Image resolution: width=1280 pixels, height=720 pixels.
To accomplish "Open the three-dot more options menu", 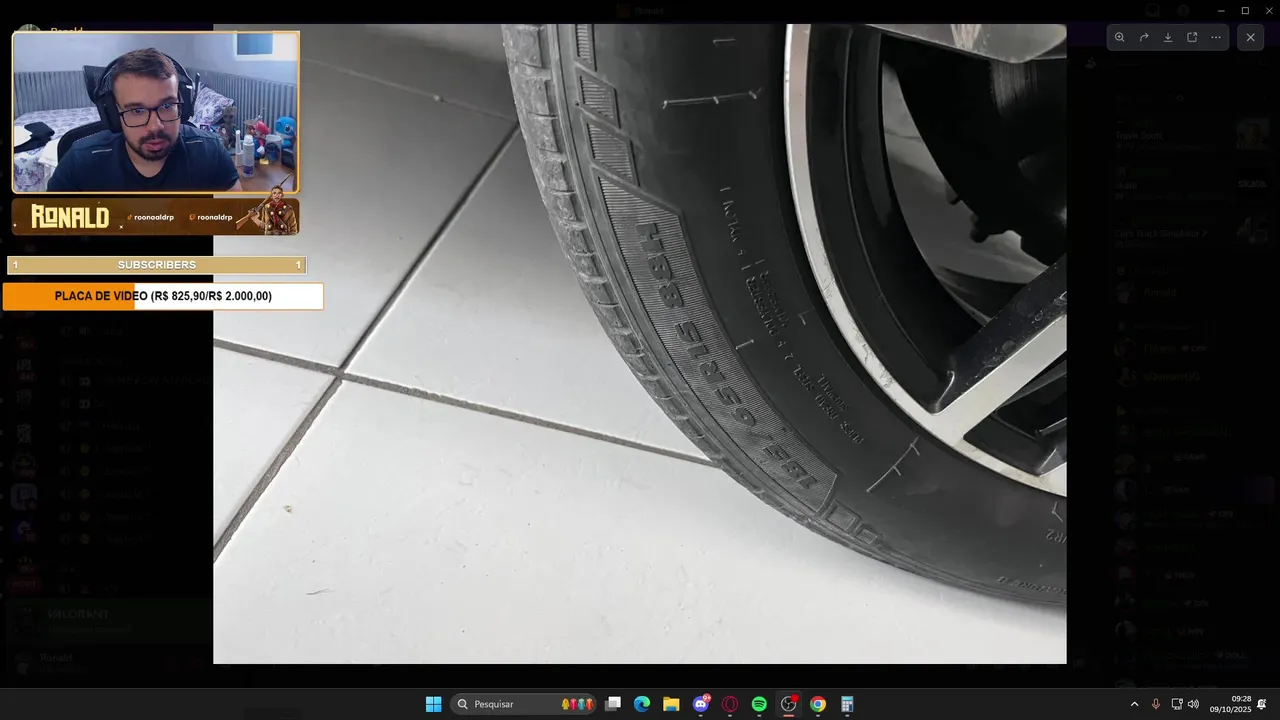I will click(1216, 37).
